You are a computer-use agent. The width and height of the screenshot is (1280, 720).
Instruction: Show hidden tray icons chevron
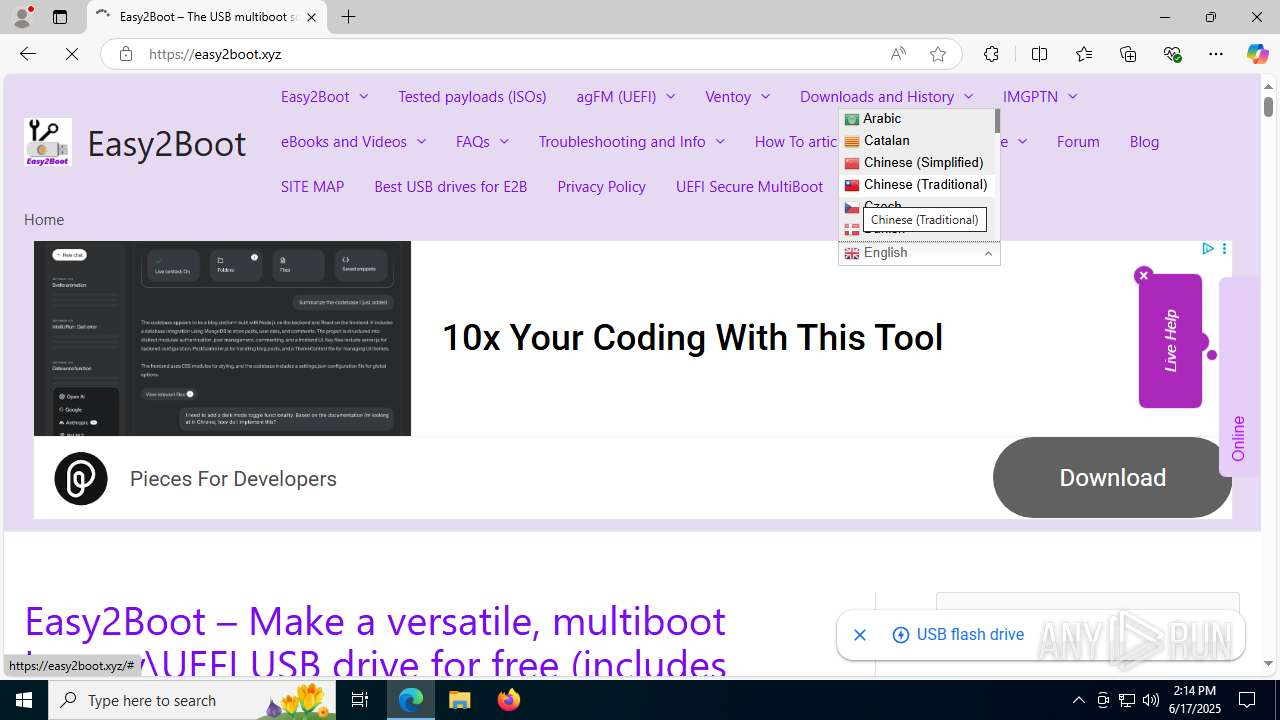pos(1078,700)
